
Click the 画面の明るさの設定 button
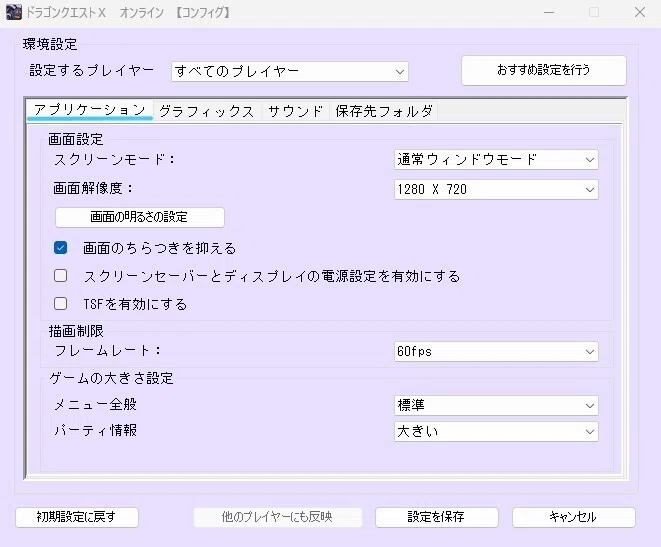[140, 217]
